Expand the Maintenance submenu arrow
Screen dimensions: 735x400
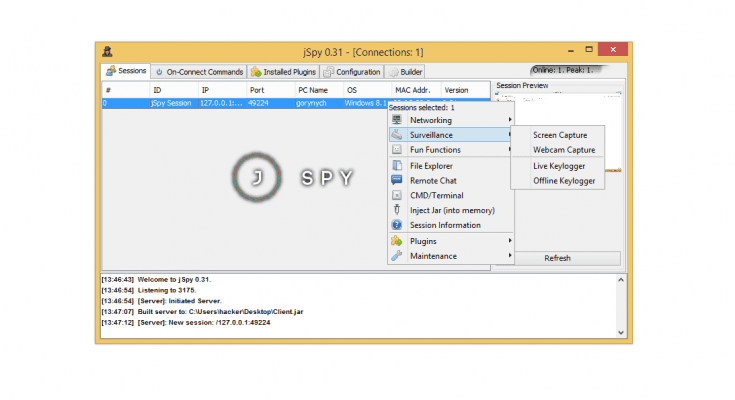click(x=510, y=256)
